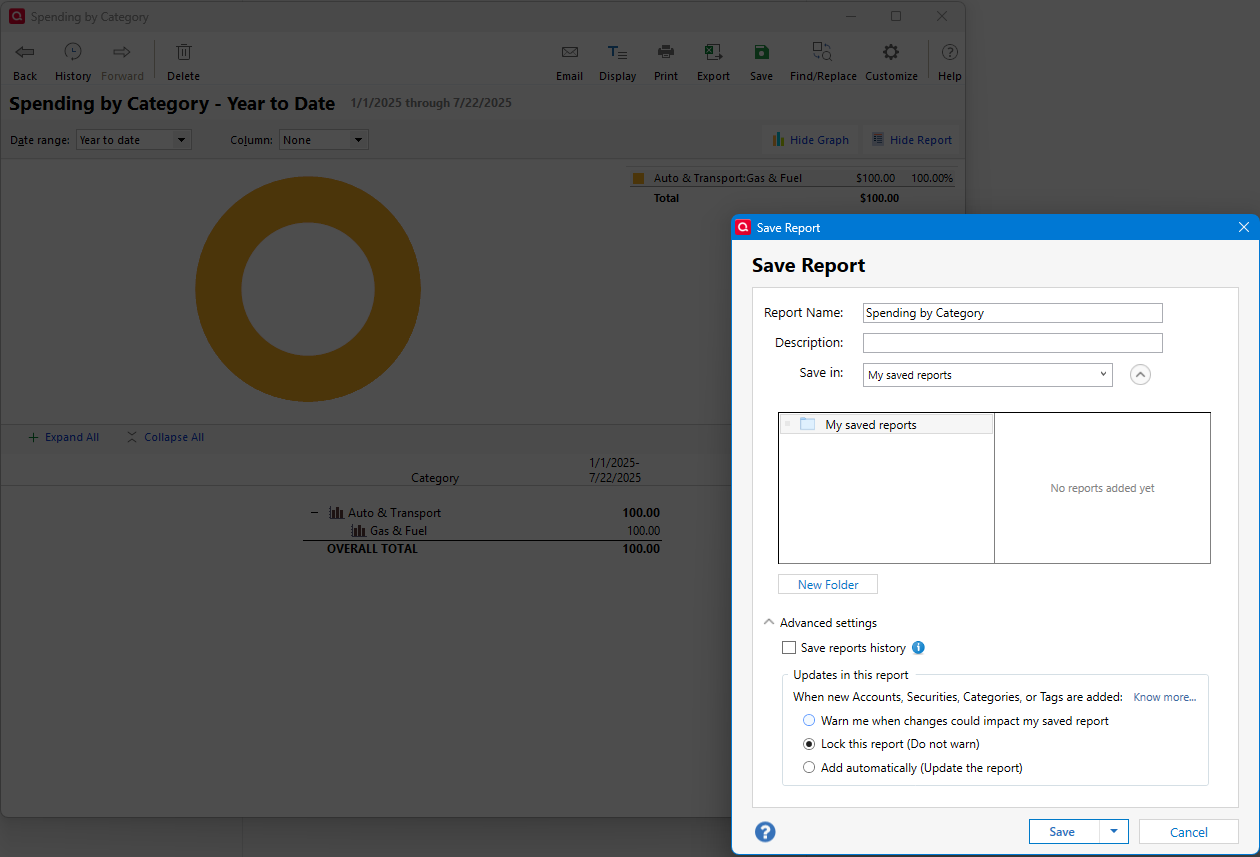Image resolution: width=1260 pixels, height=857 pixels.
Task: Click the Auto & Transport:Gas & Fuel legend entry
Action: pos(728,178)
